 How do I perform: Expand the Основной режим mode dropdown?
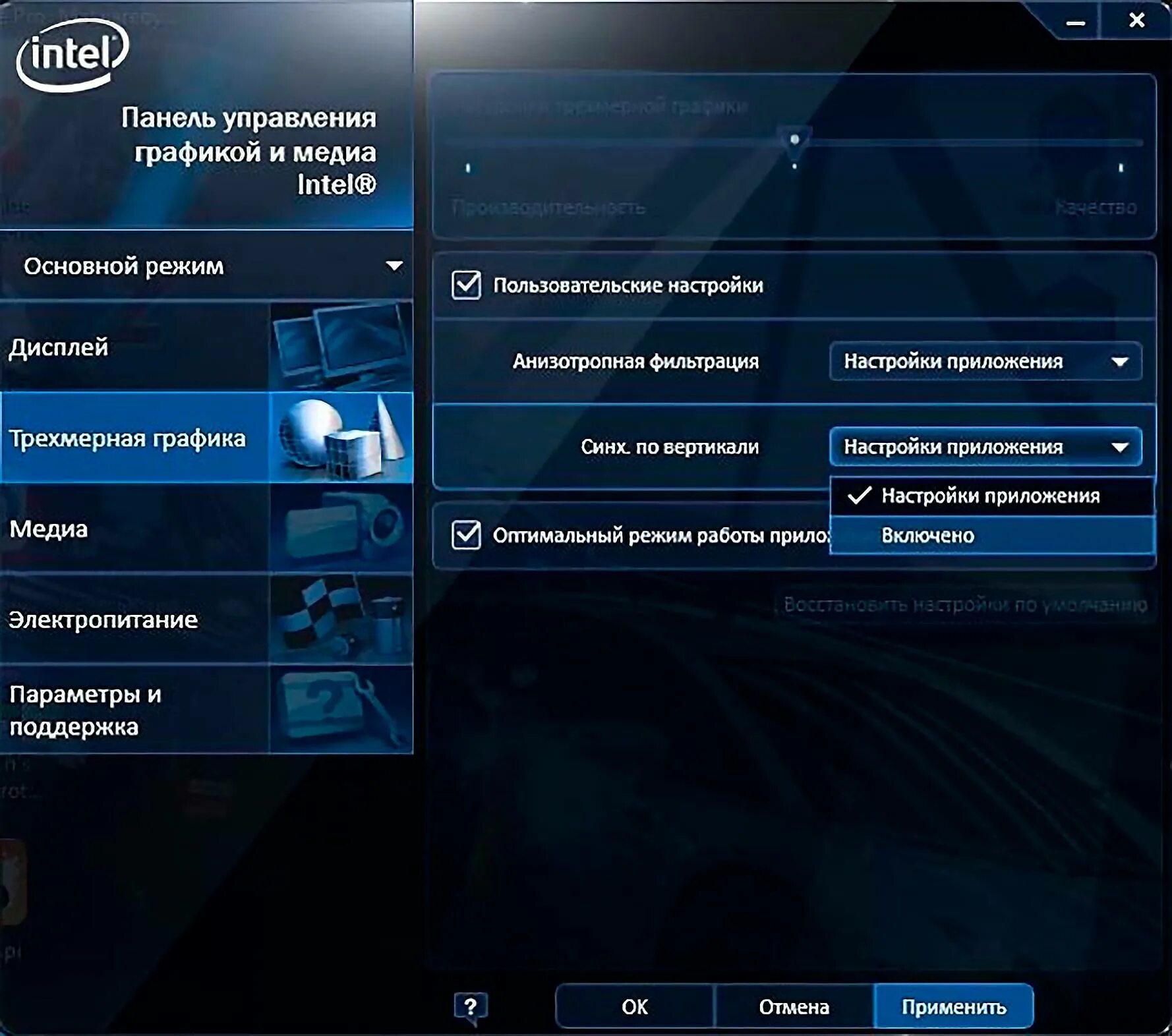[207, 266]
